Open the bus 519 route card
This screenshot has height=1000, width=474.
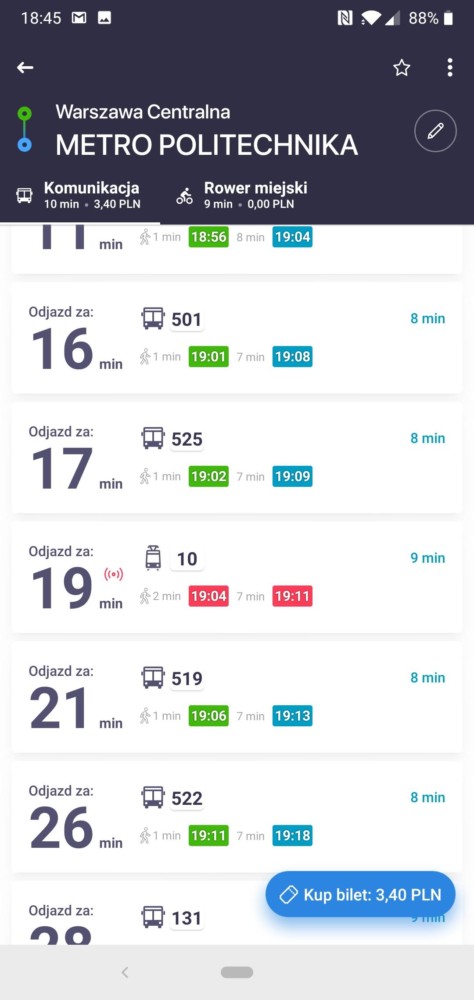point(237,697)
